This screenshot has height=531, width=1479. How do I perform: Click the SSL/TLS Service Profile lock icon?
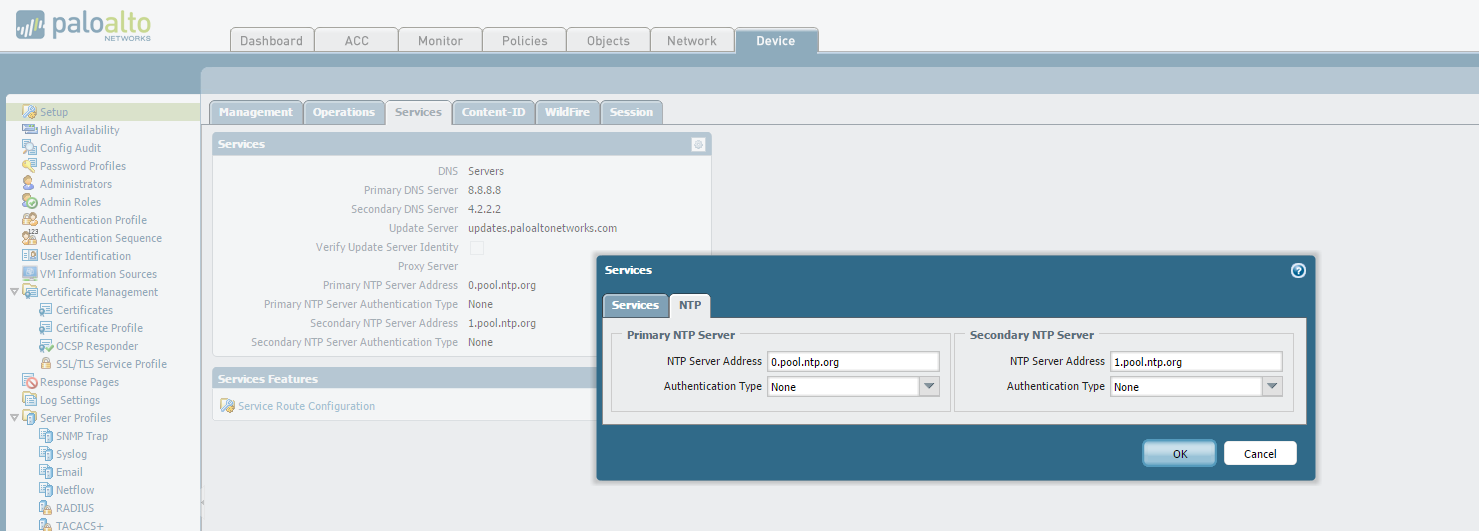coord(46,364)
